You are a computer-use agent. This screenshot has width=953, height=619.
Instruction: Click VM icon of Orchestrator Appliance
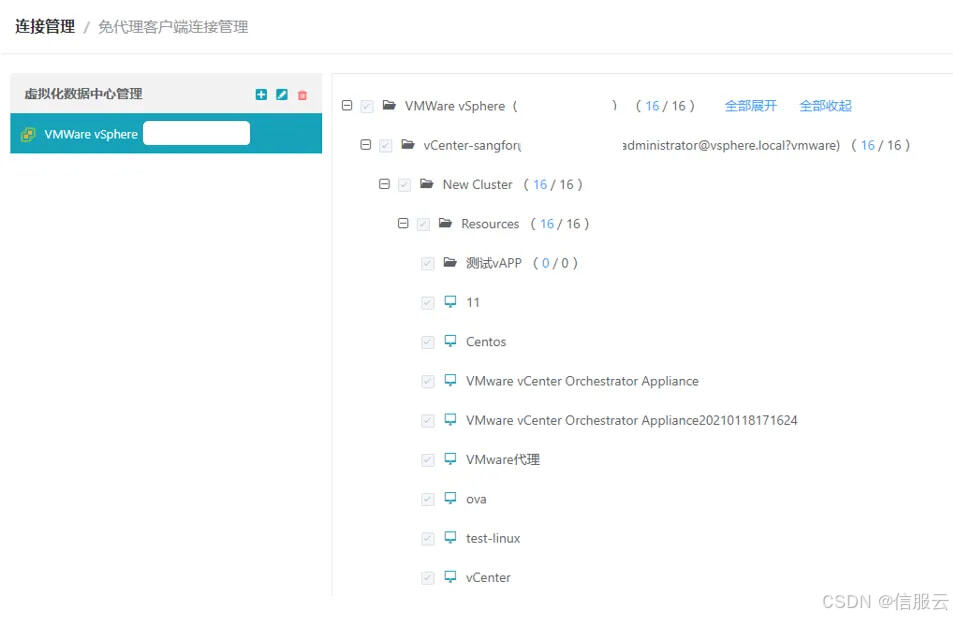(450, 380)
